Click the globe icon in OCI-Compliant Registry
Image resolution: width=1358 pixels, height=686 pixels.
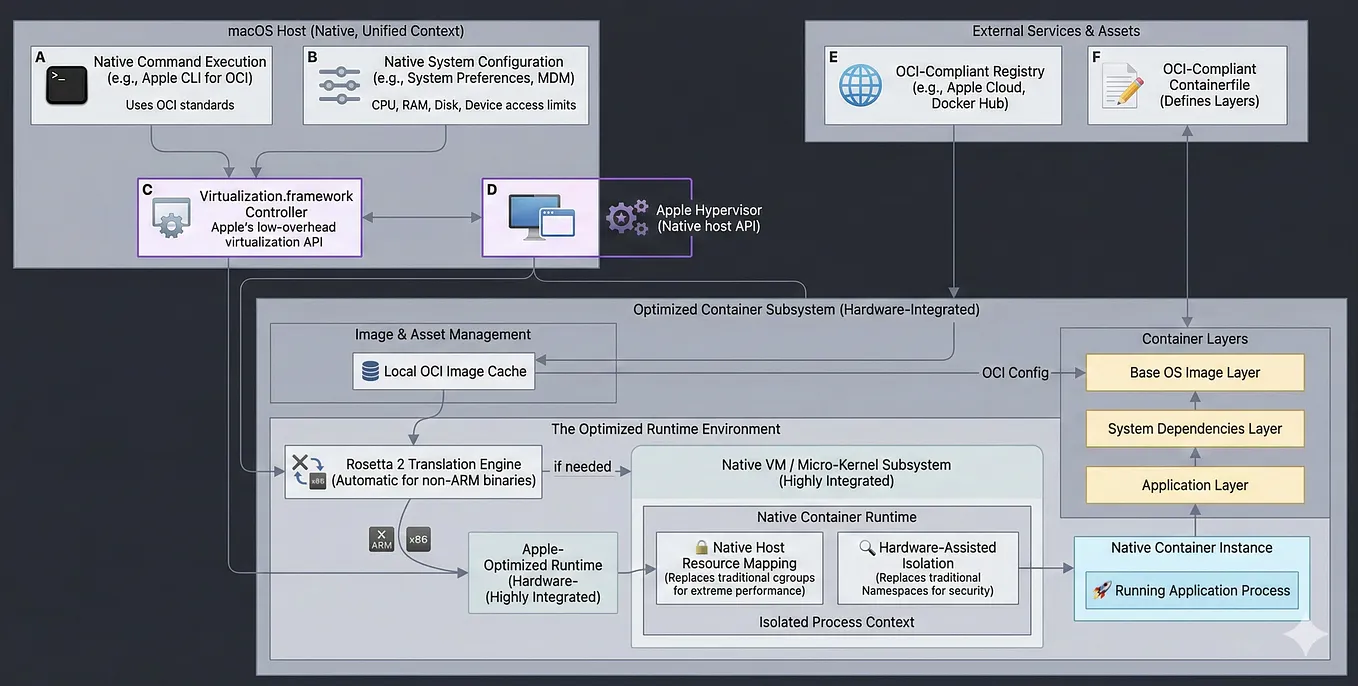point(860,85)
